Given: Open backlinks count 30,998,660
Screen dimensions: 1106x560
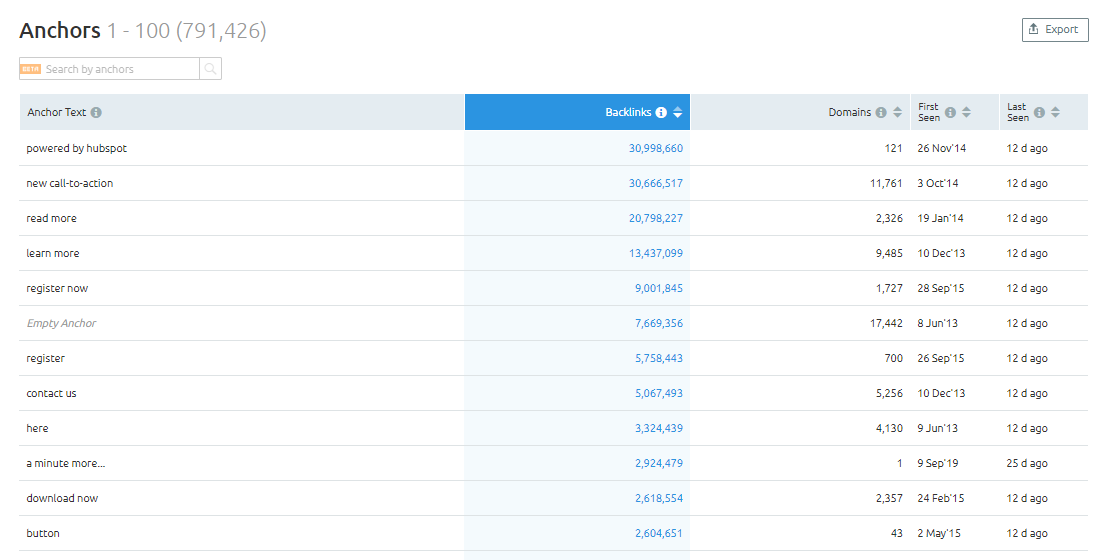Looking at the screenshot, I should 656,148.
